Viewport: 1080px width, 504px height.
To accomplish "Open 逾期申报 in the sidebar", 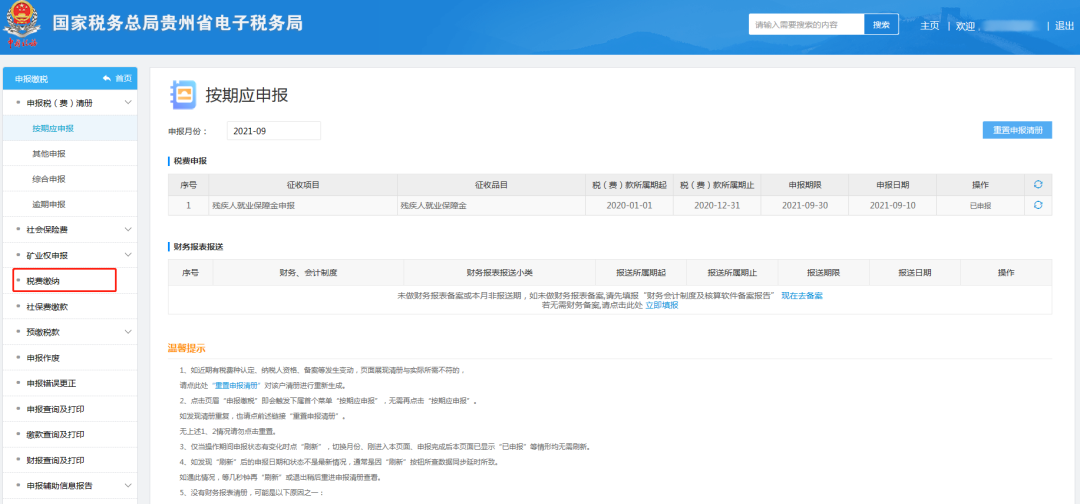I will 49,204.
